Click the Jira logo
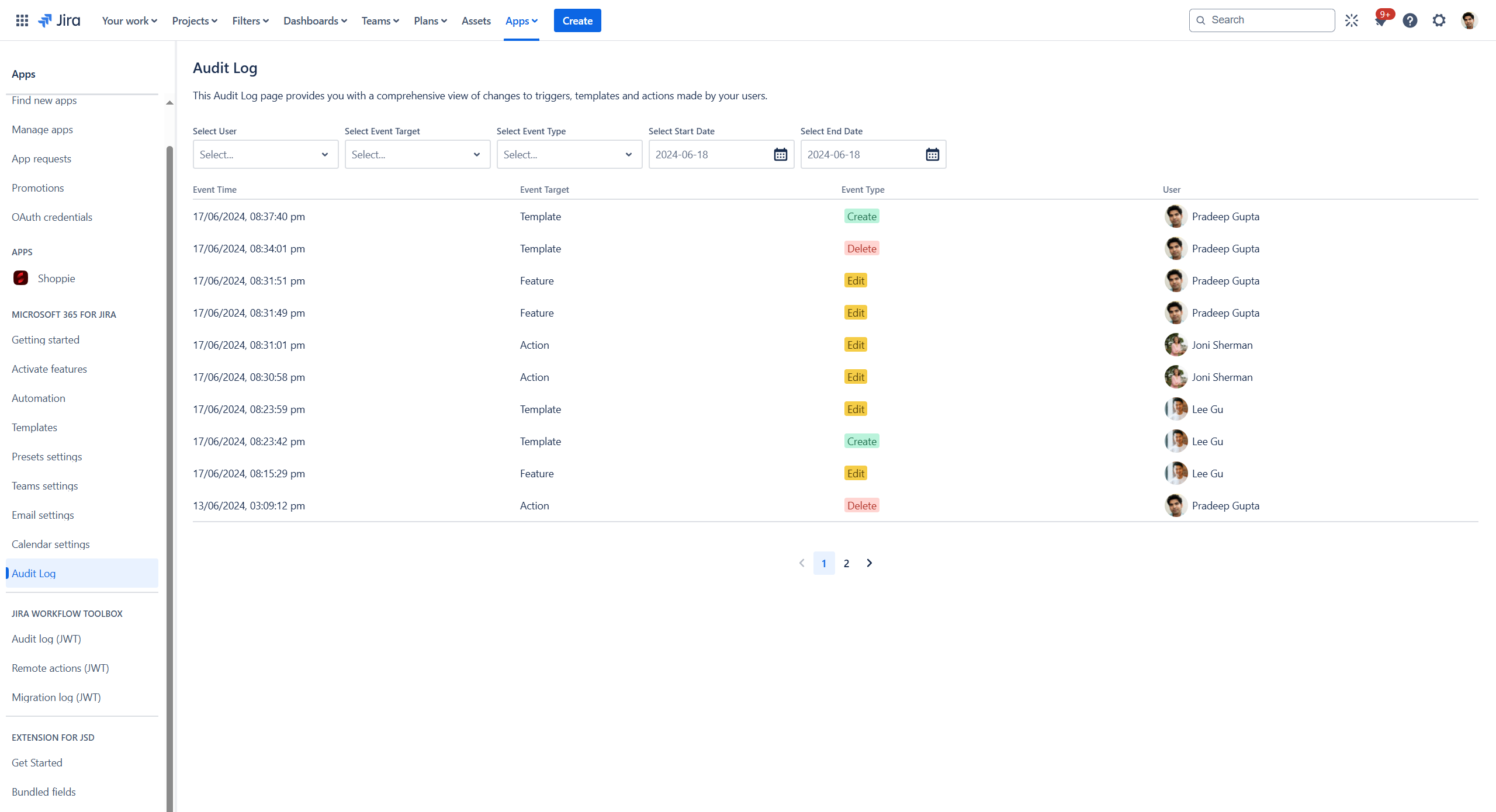This screenshot has width=1496, height=812. pyautogui.click(x=60, y=20)
